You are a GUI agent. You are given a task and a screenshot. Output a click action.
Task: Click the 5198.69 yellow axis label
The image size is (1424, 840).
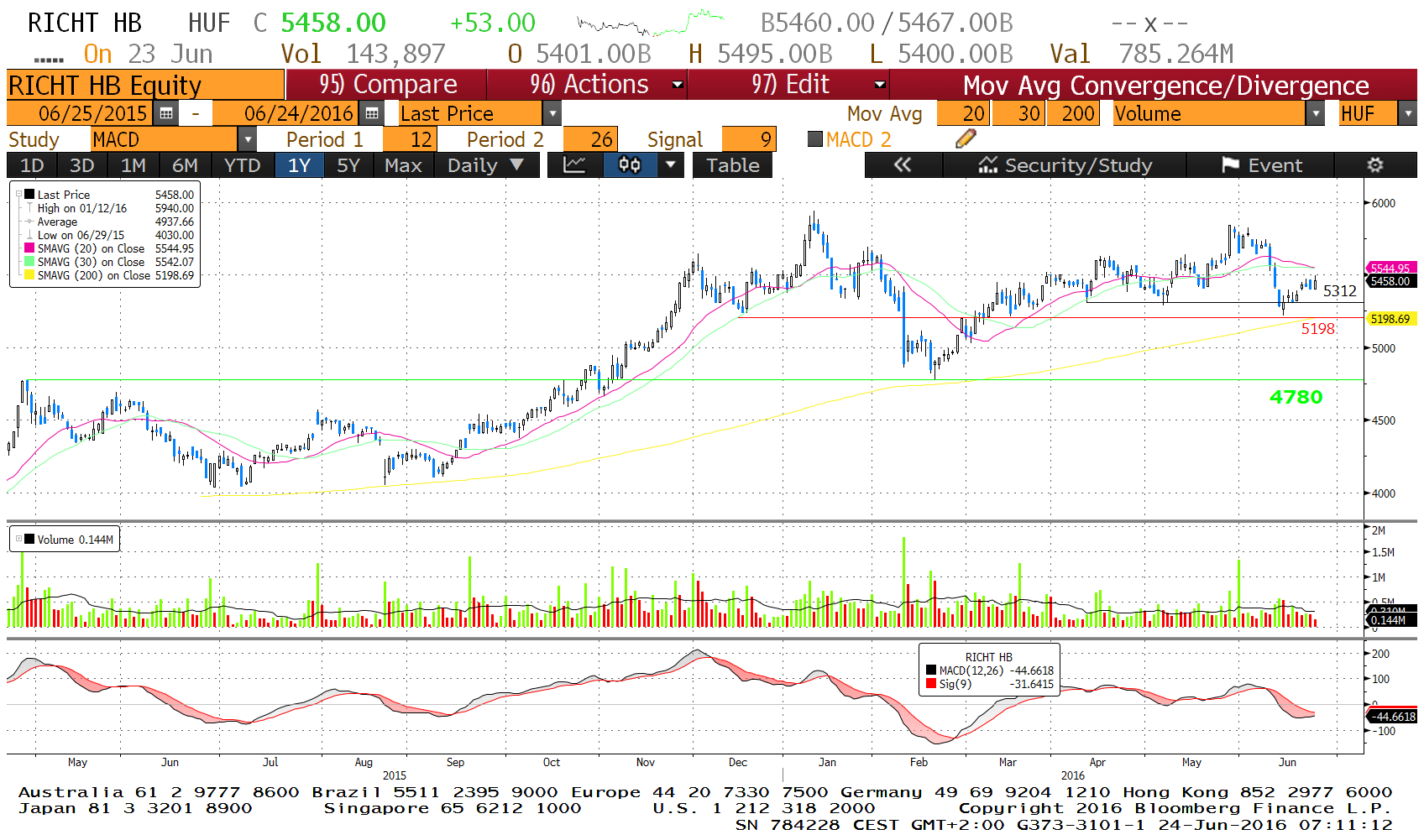1390,319
